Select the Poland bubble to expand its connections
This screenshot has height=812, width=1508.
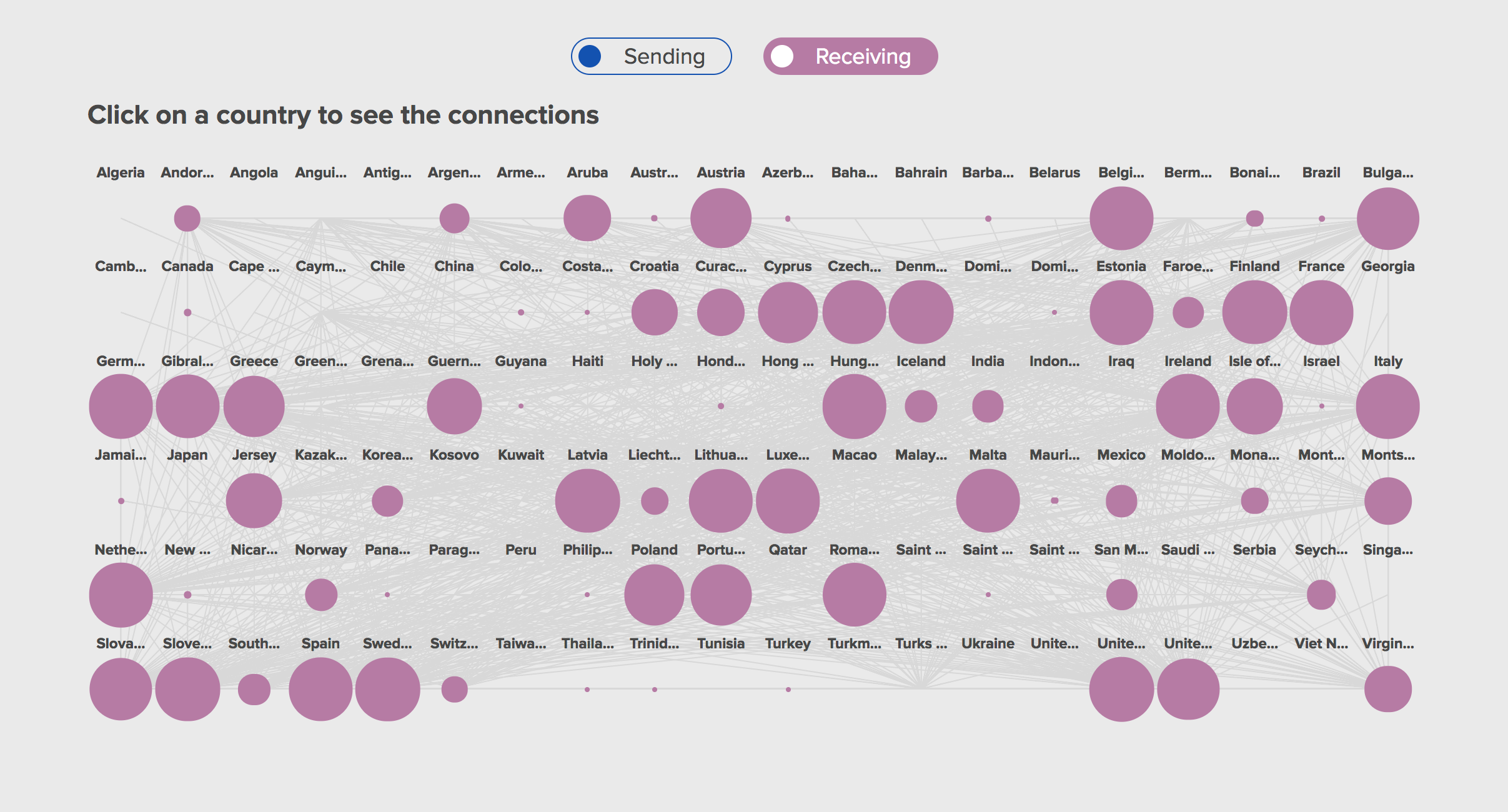(x=654, y=595)
